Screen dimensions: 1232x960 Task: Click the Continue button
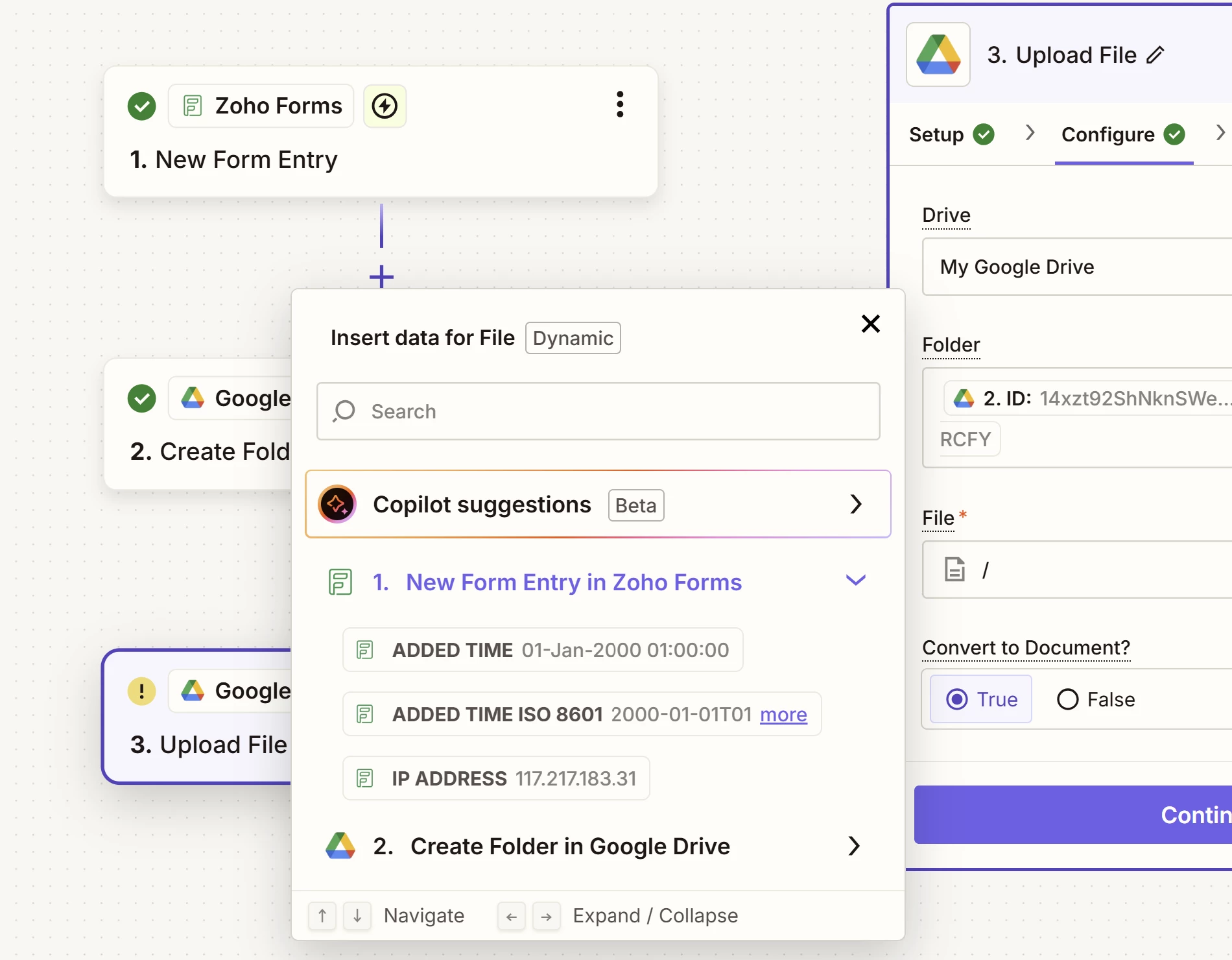tap(1073, 815)
